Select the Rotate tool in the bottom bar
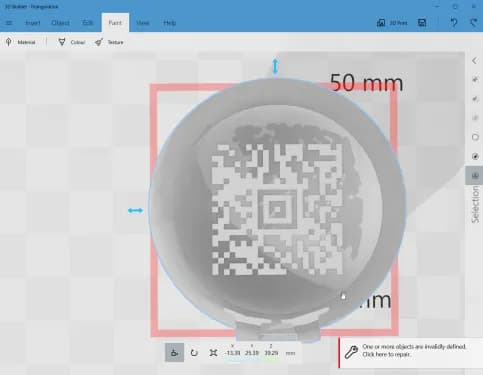 [x=194, y=353]
